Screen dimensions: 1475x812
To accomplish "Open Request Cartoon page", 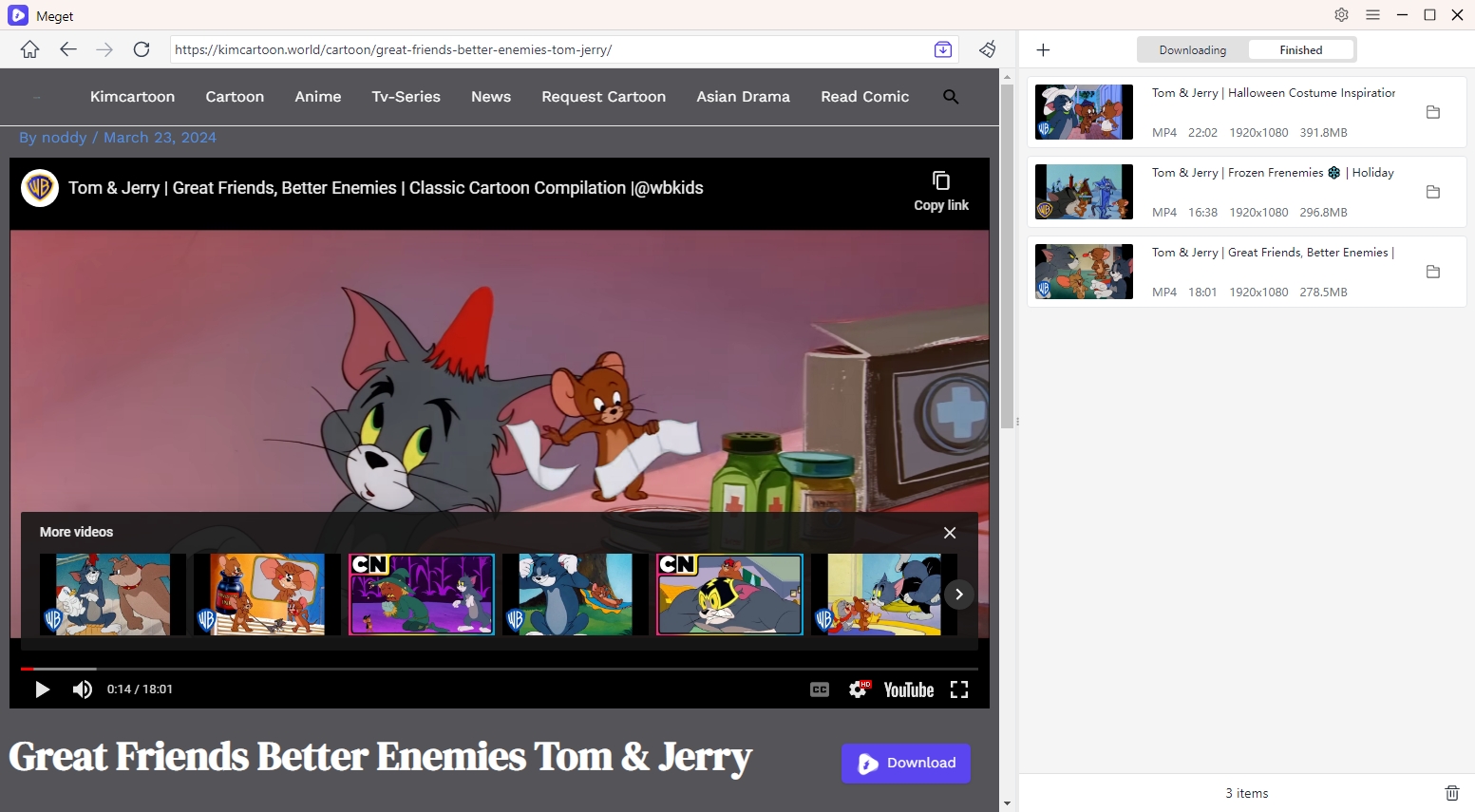I will [x=604, y=97].
